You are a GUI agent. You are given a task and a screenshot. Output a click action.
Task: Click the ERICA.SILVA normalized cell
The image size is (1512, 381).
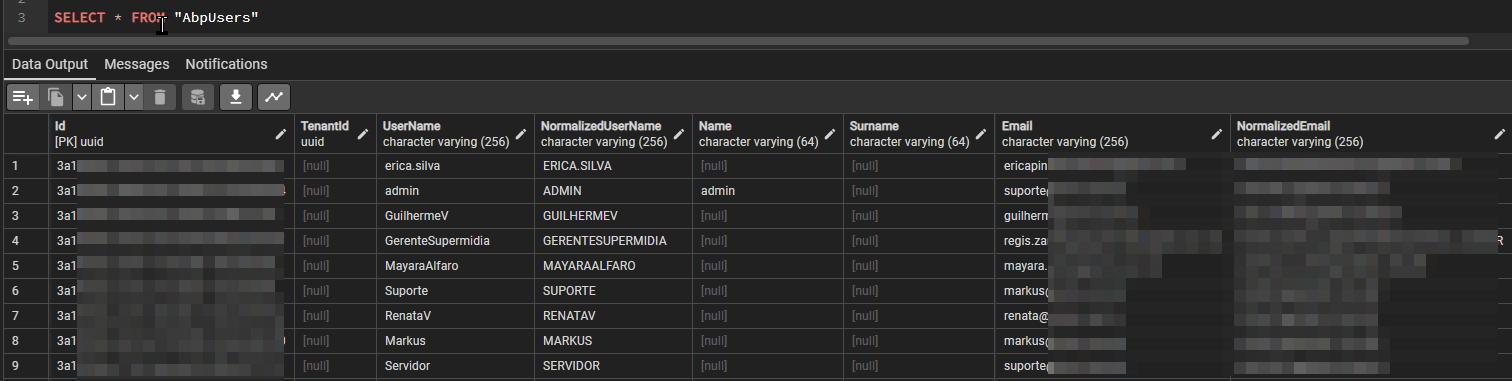click(x=613, y=166)
